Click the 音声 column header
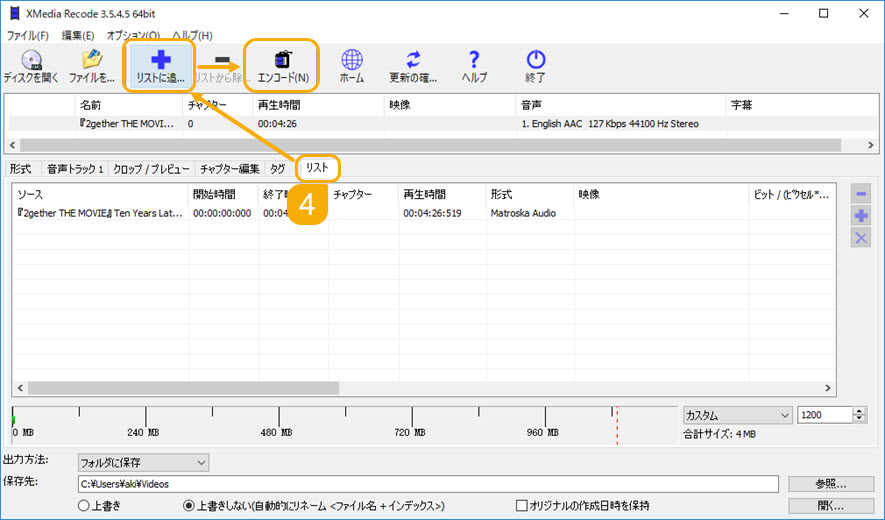Viewport: 885px width, 520px height. (620, 105)
